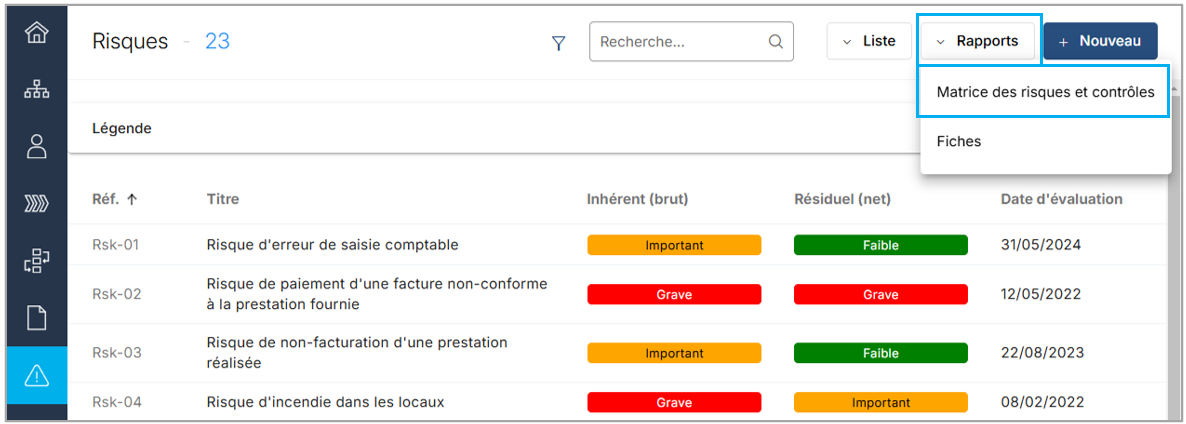
Task: Open risk Rsk-01 reference link
Action: coord(116,245)
